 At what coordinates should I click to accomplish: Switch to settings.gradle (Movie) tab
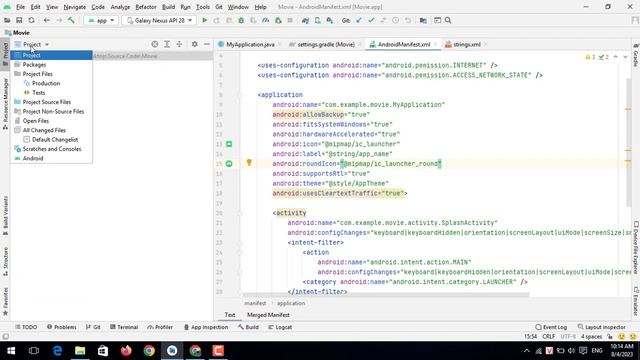pos(326,44)
